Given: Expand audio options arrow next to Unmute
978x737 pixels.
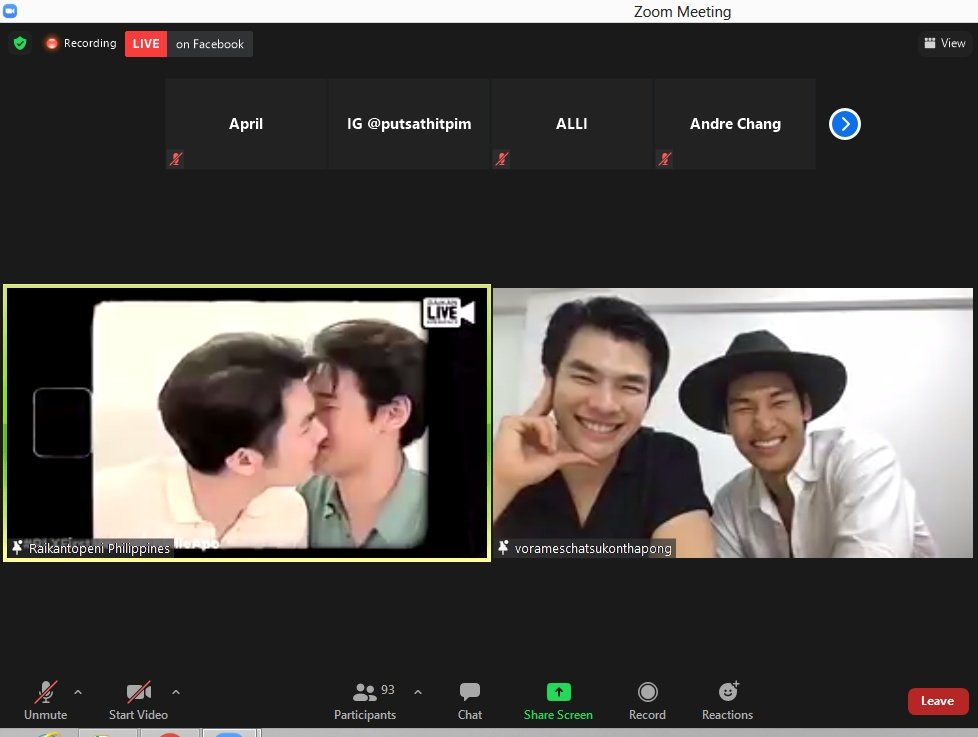Looking at the screenshot, I should pyautogui.click(x=78, y=692).
